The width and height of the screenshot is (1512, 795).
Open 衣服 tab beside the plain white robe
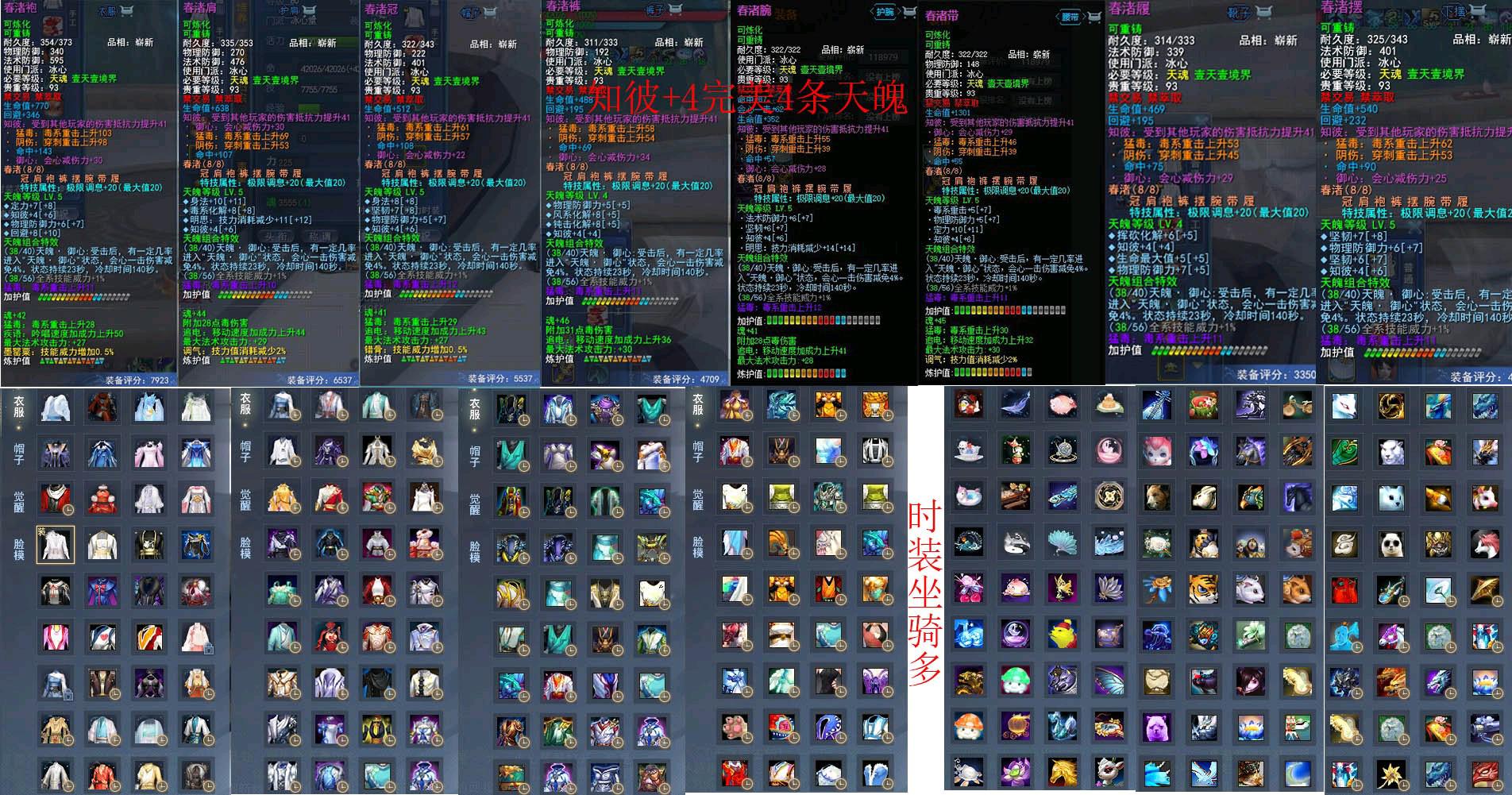[19, 407]
